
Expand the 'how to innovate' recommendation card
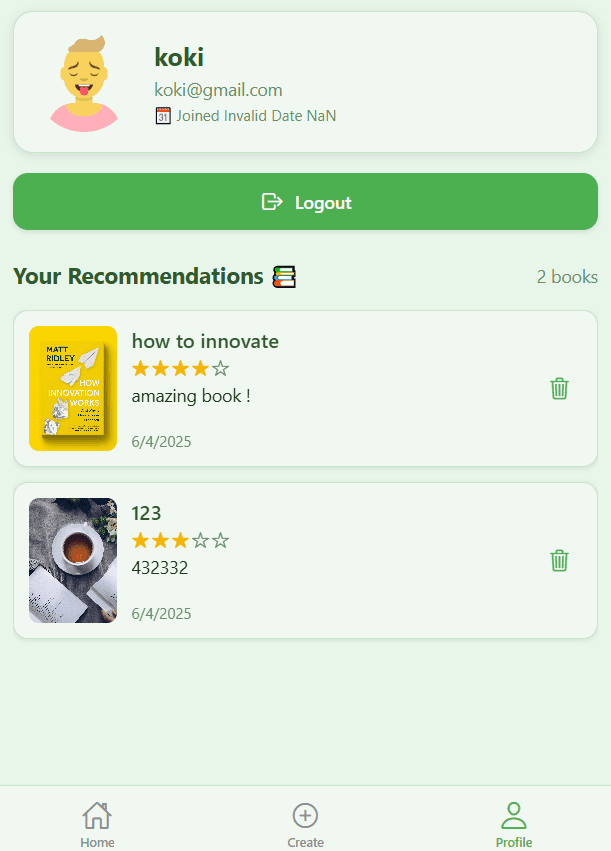[305, 389]
